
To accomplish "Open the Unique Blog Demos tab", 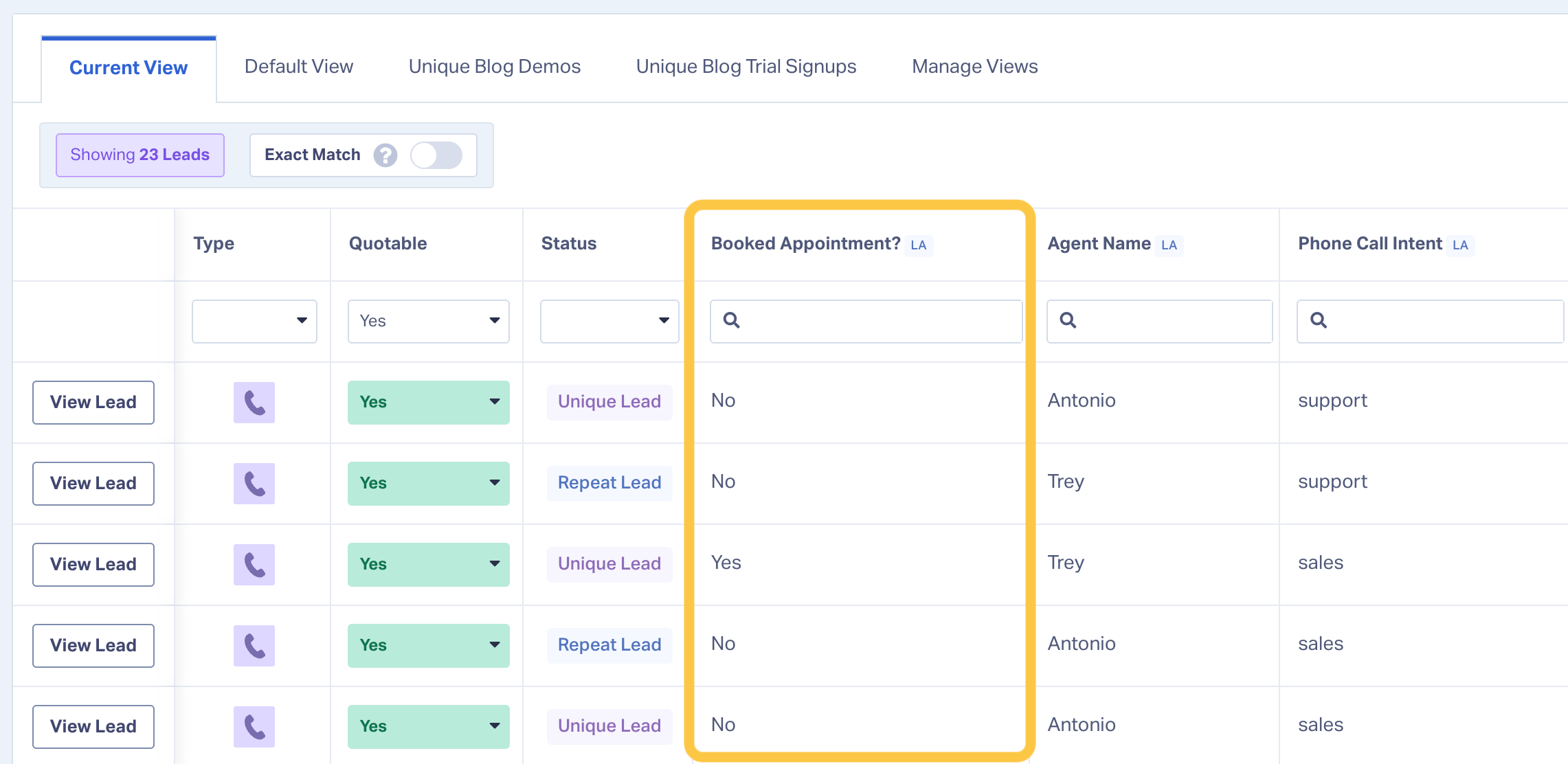I will [495, 67].
